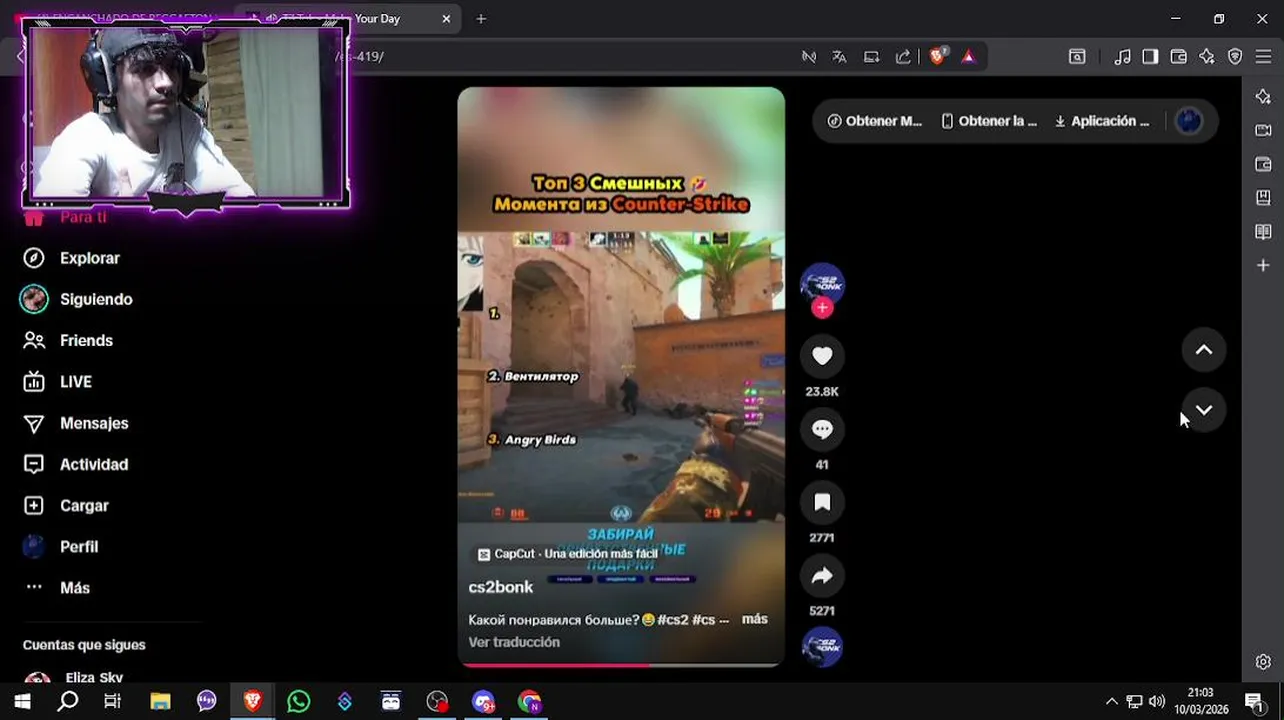Open the spinning sound disc icon
1284x720 pixels.
click(822, 646)
